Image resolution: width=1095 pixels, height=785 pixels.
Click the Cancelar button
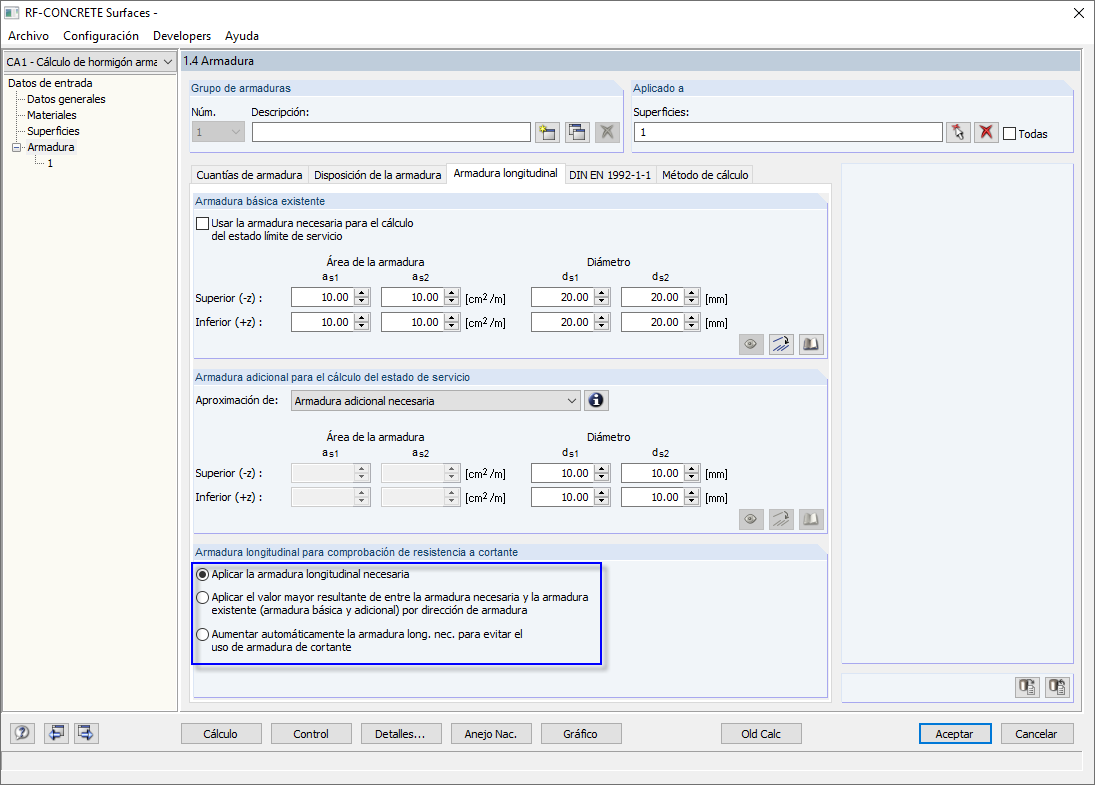1036,734
